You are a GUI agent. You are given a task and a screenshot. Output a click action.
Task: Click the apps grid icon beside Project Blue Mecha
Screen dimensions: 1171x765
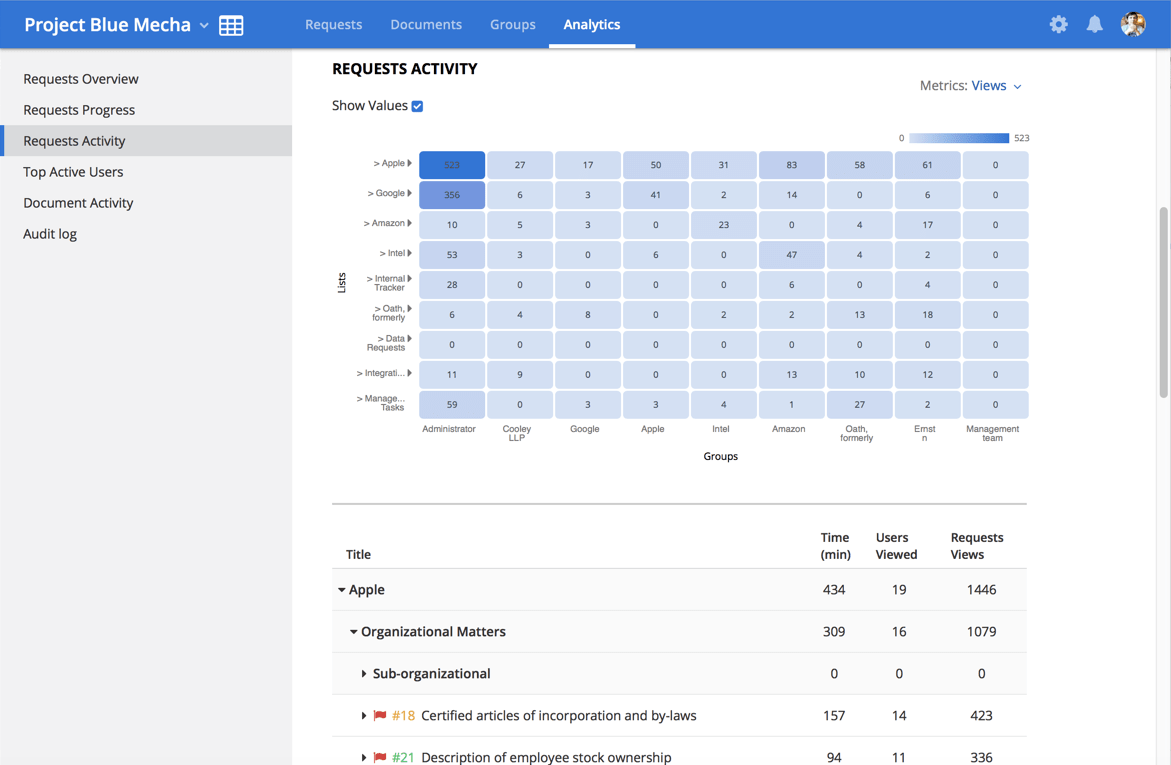point(231,25)
